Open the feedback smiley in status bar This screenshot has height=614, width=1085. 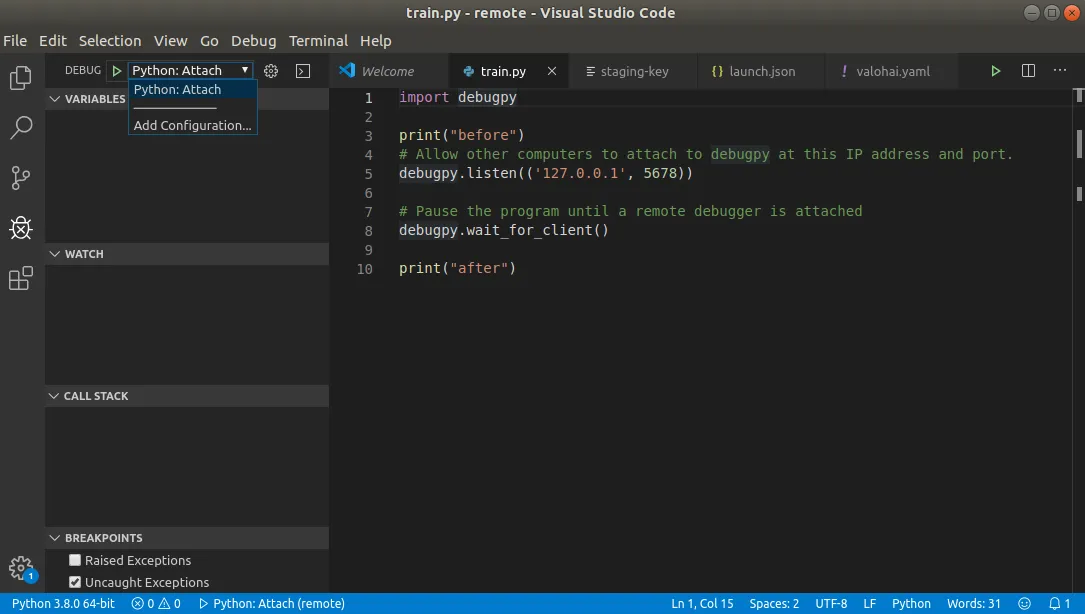click(x=1025, y=604)
